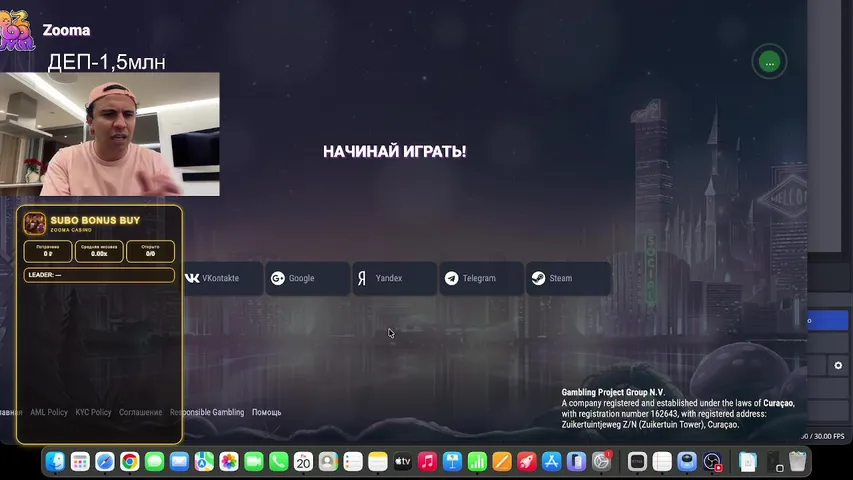This screenshot has width=853, height=480.
Task: Open the AML Policy footer link
Action: (x=49, y=412)
